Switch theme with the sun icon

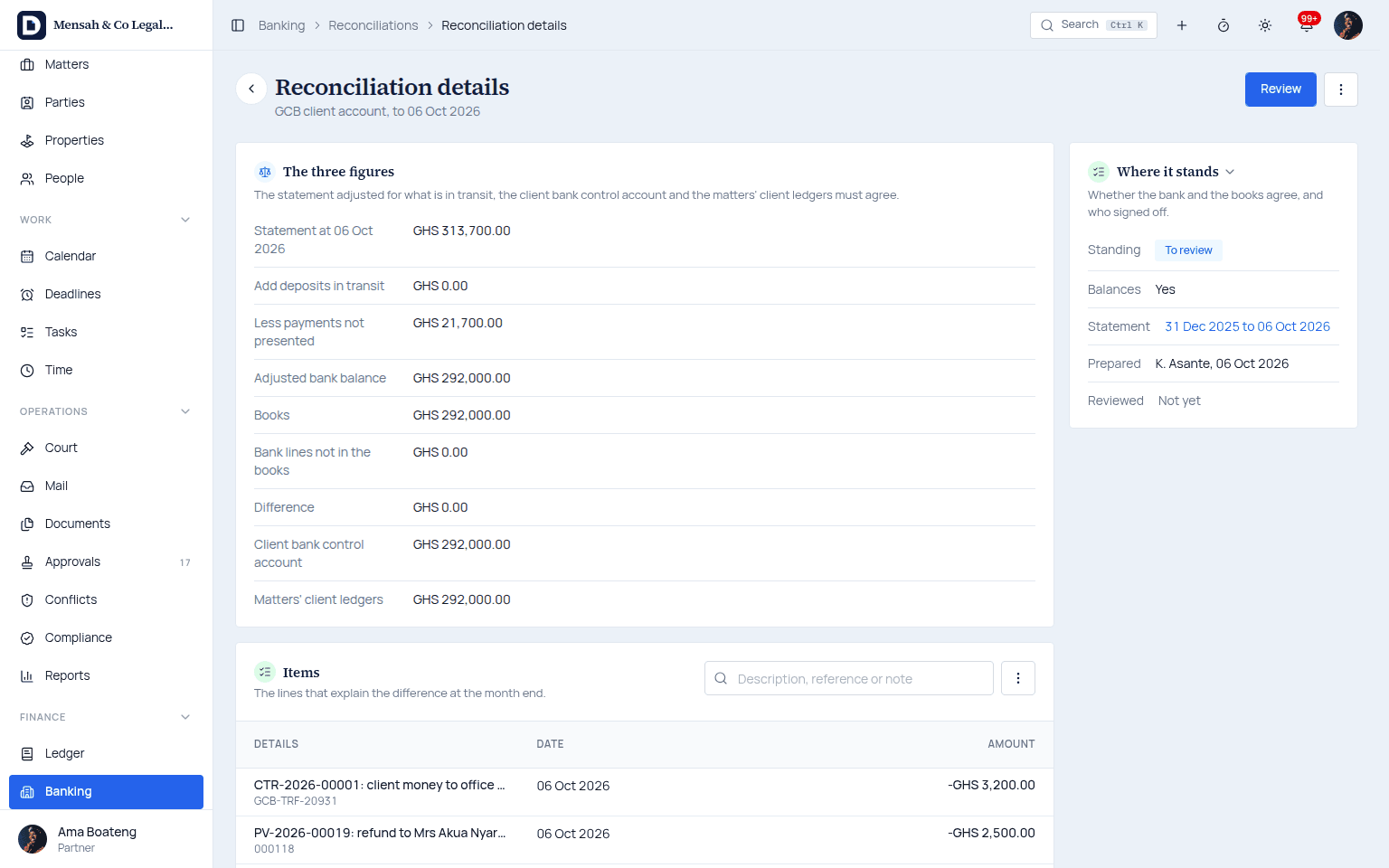[1265, 25]
